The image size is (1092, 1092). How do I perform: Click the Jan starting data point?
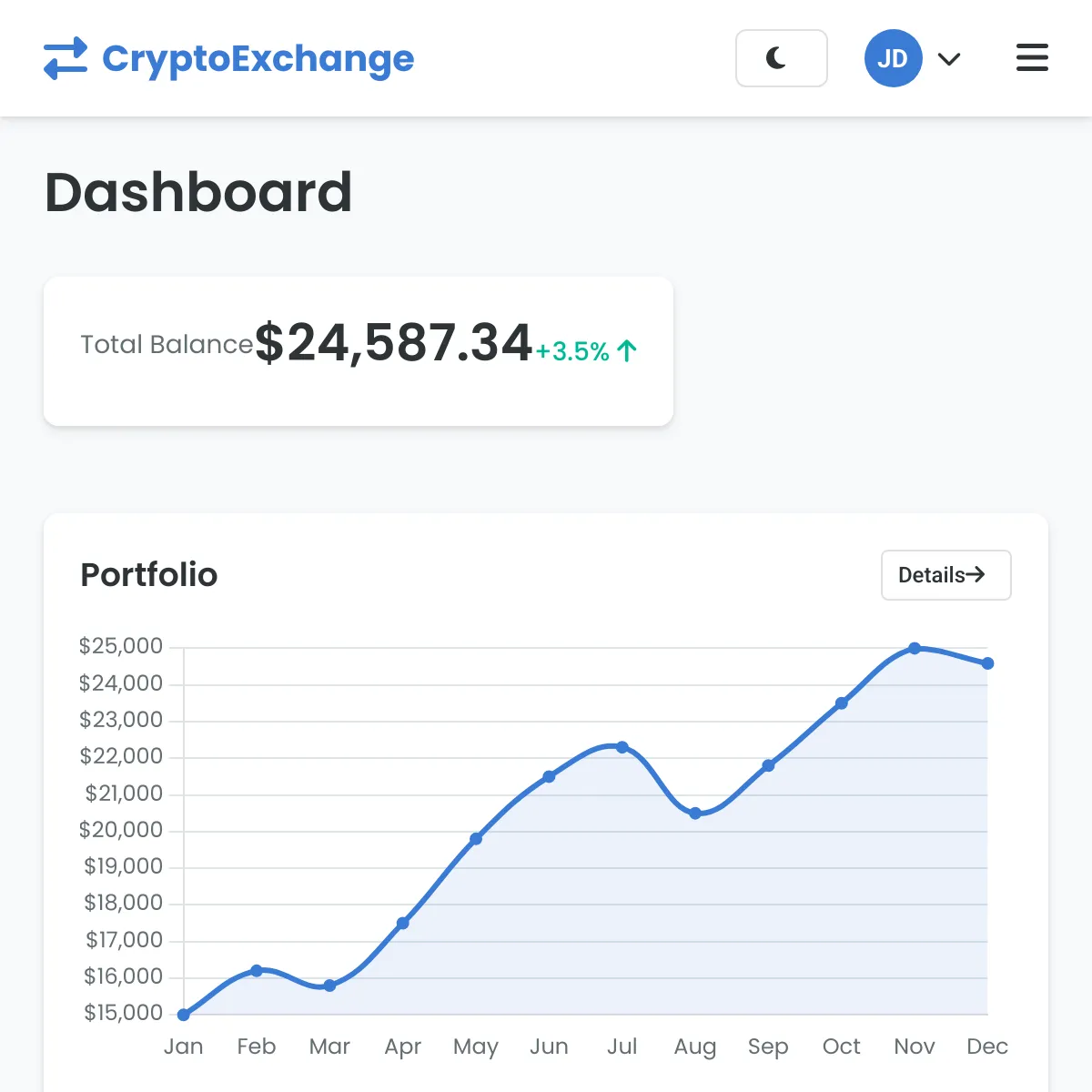click(x=184, y=1015)
